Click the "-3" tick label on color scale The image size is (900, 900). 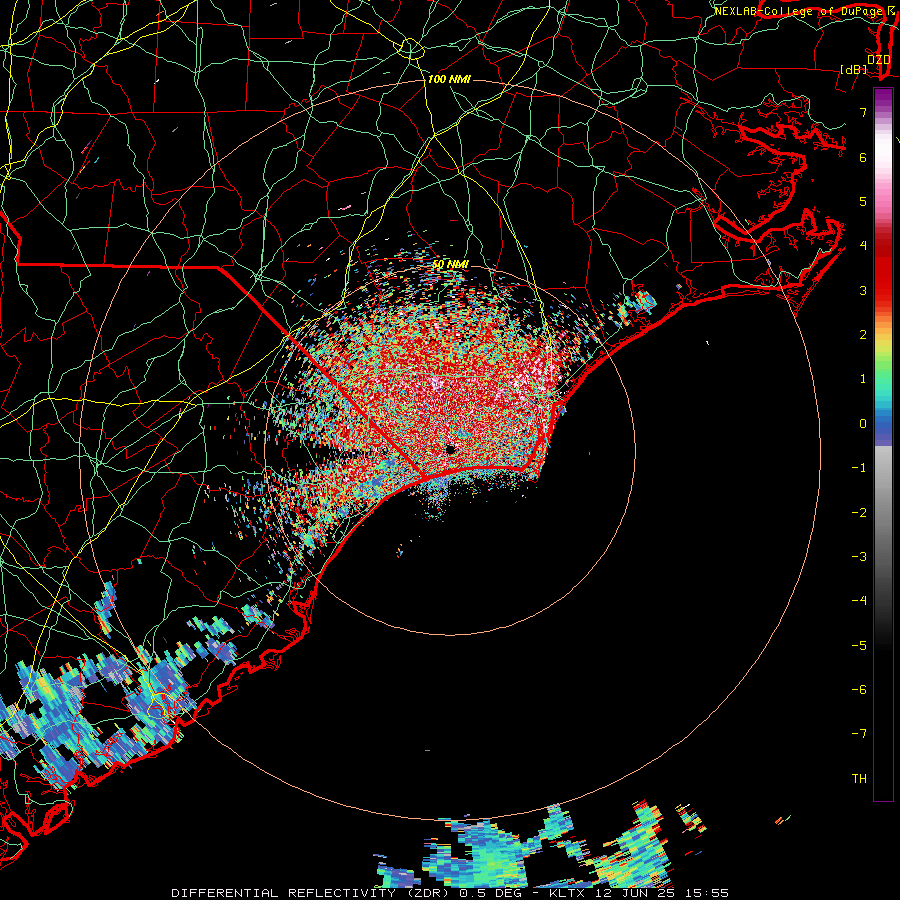pos(859,556)
